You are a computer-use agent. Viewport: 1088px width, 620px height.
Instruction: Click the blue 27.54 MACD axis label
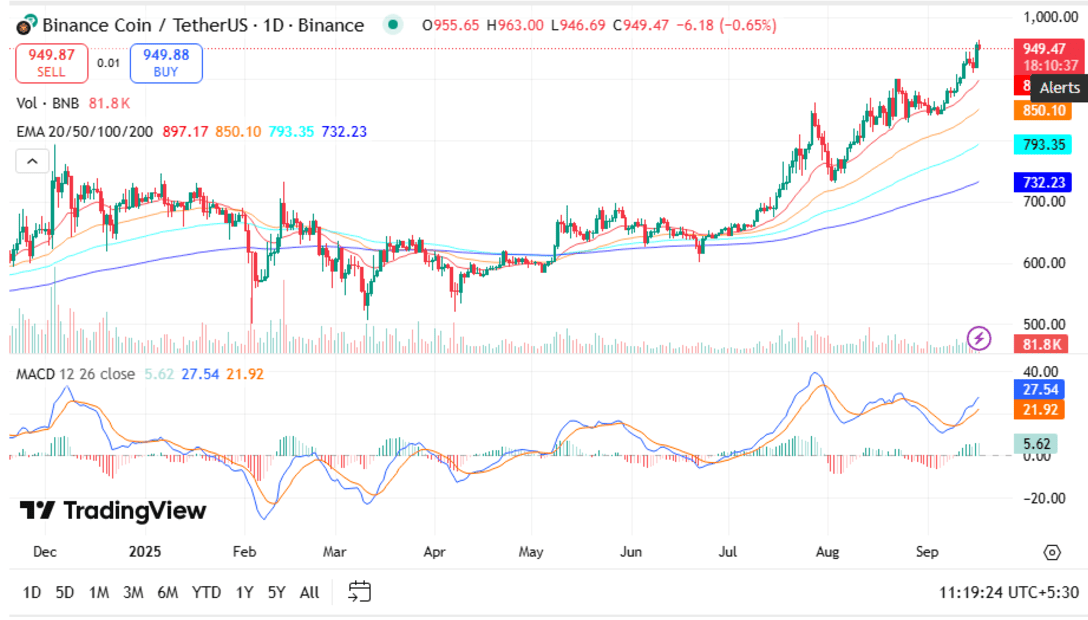click(x=1039, y=390)
